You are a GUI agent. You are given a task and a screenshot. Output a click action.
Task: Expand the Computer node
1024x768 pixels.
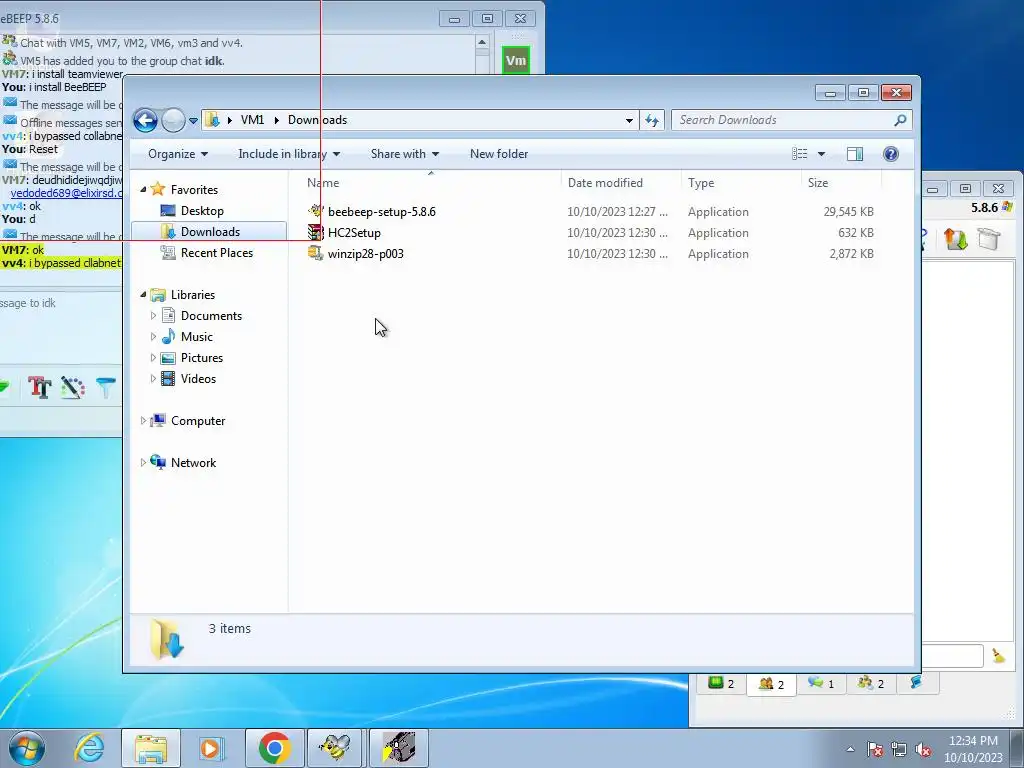pyautogui.click(x=143, y=421)
